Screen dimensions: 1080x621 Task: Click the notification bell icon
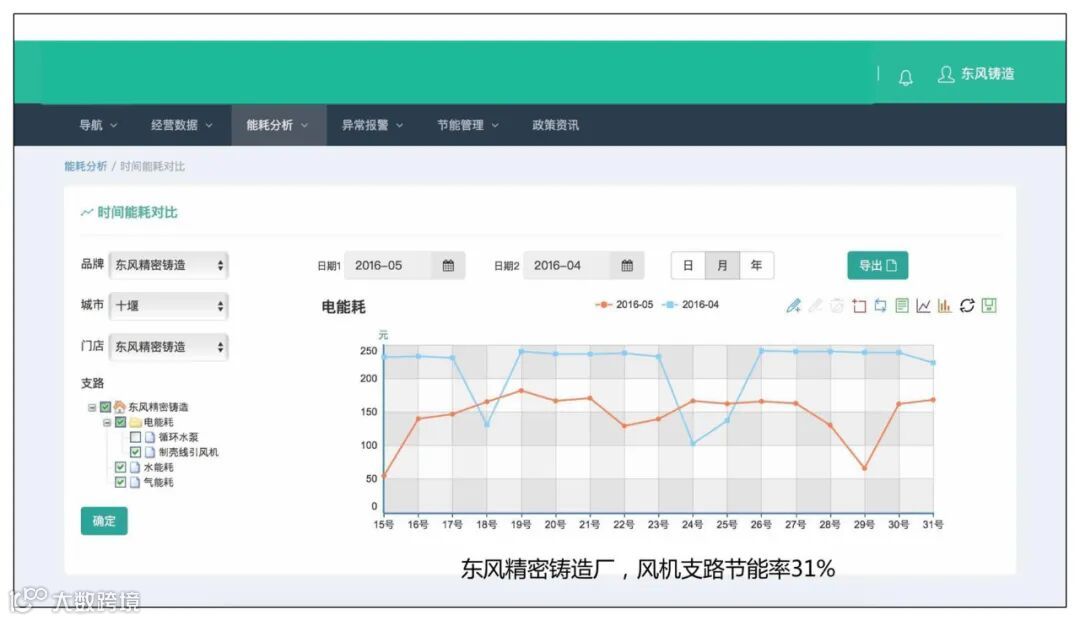click(906, 77)
